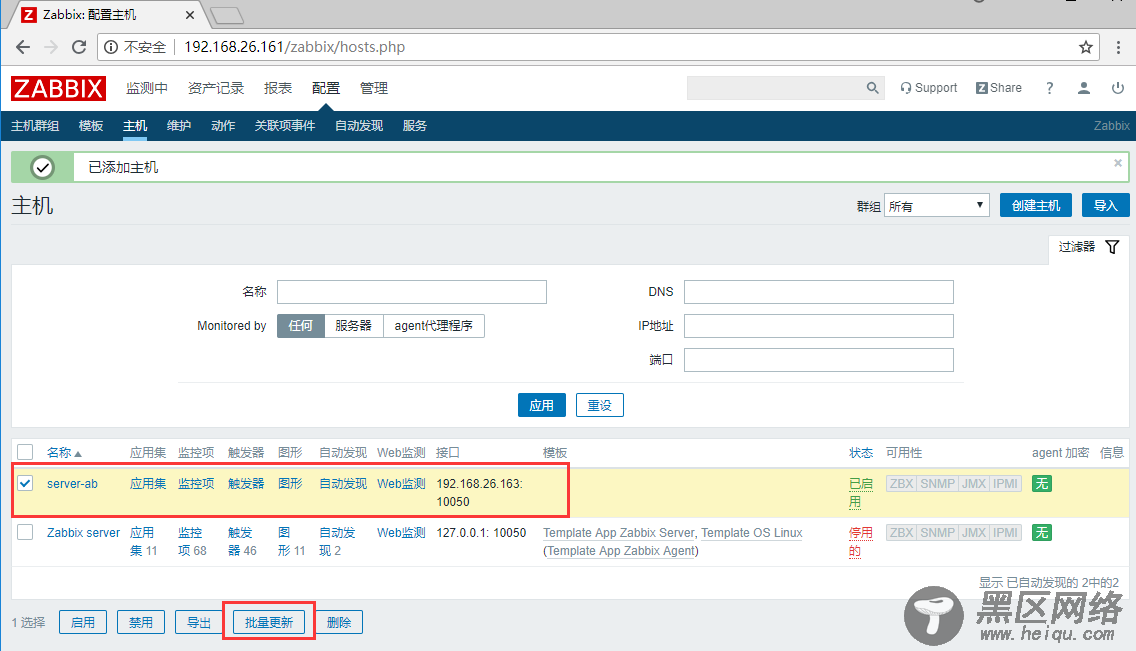This screenshot has width=1136, height=651.
Task: Bookmark the page with the star icon
Action: tap(1085, 47)
